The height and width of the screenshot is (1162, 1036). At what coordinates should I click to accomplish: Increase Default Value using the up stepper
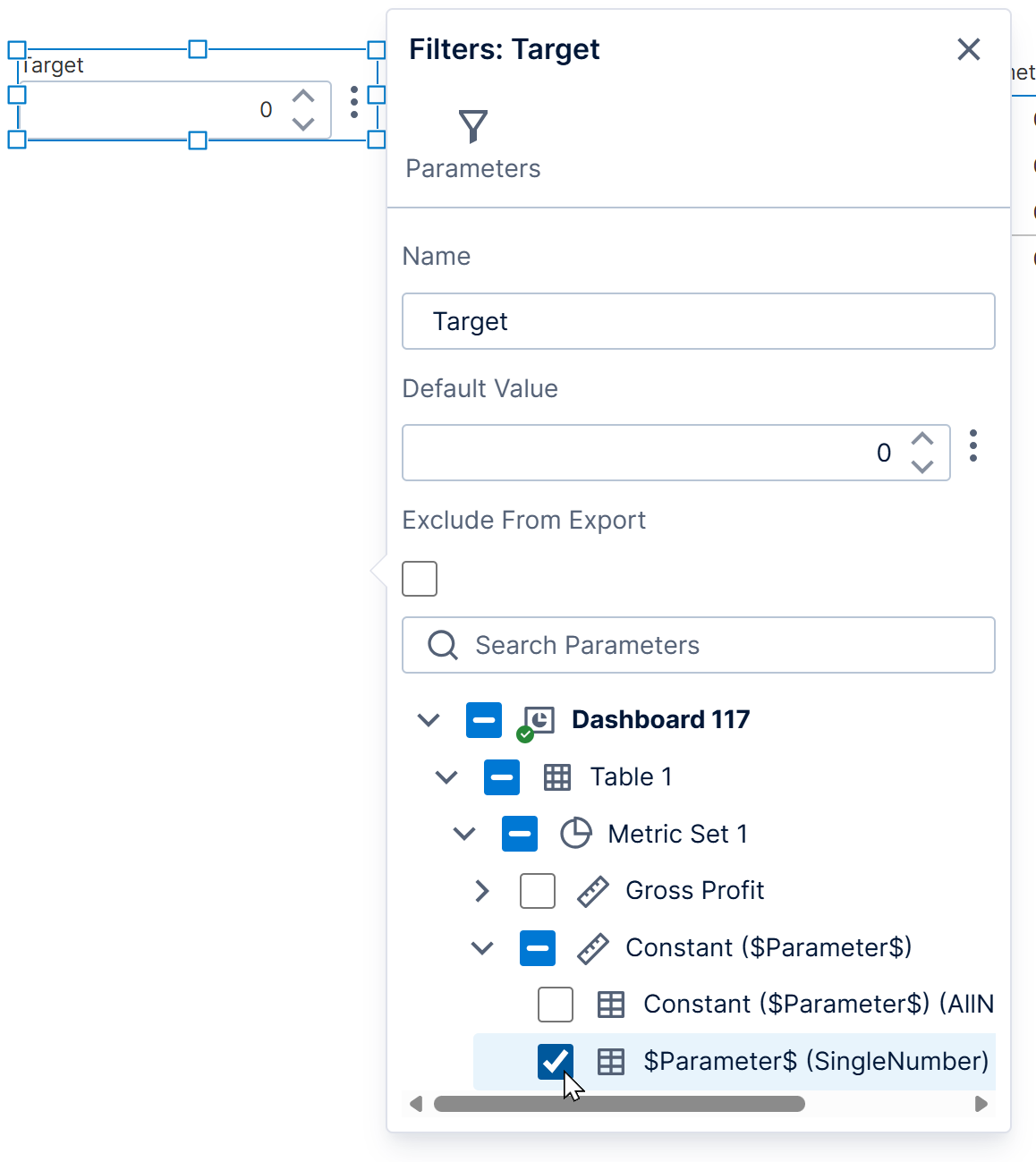922,439
